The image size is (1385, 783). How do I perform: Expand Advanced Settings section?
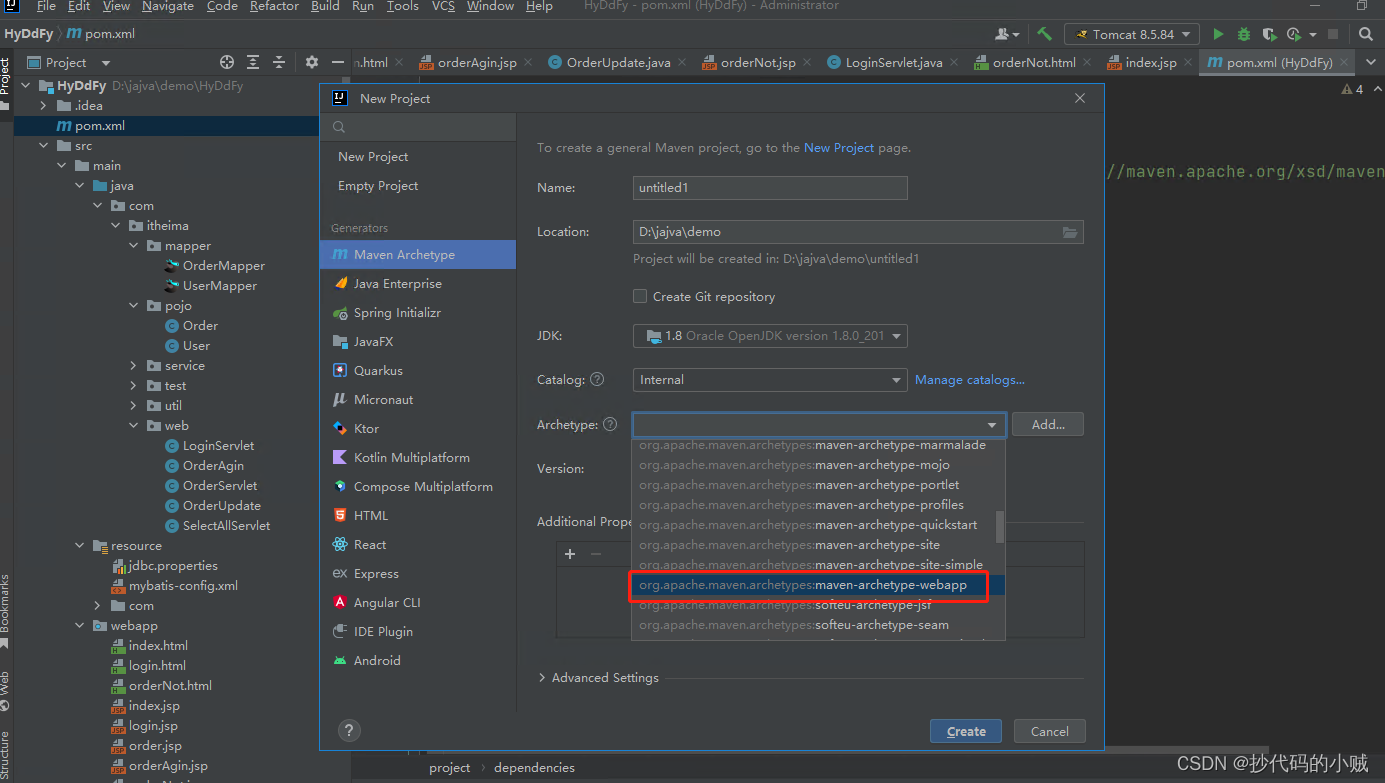click(x=598, y=678)
